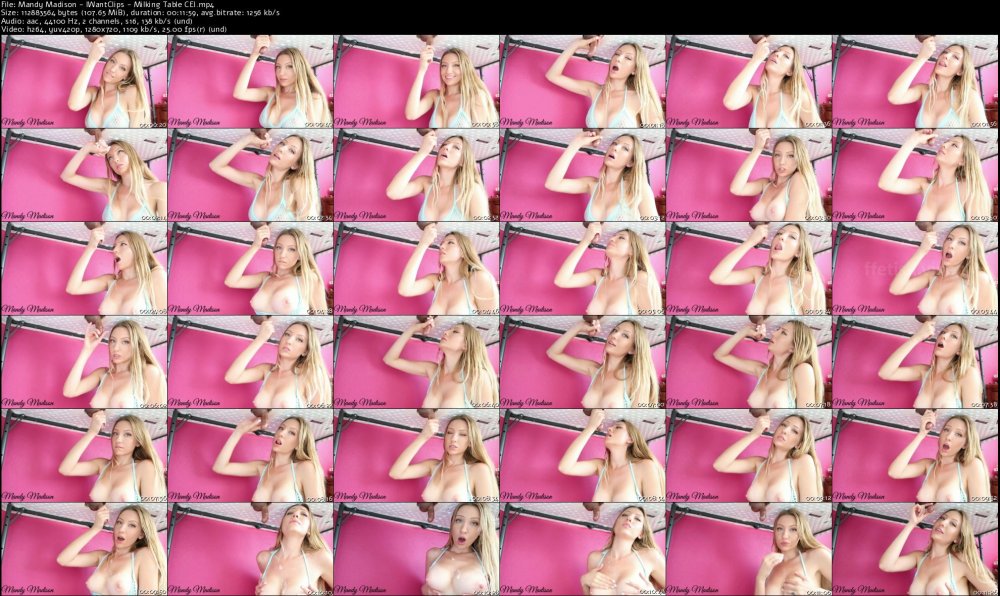Select first thumbnail in the bottom row

tap(84, 548)
